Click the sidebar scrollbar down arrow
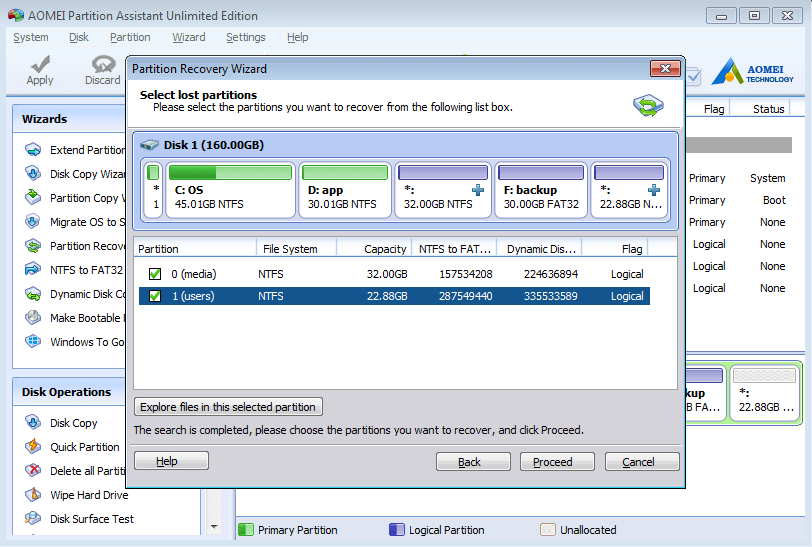Screen dimensions: 812x547 (x=214, y=527)
